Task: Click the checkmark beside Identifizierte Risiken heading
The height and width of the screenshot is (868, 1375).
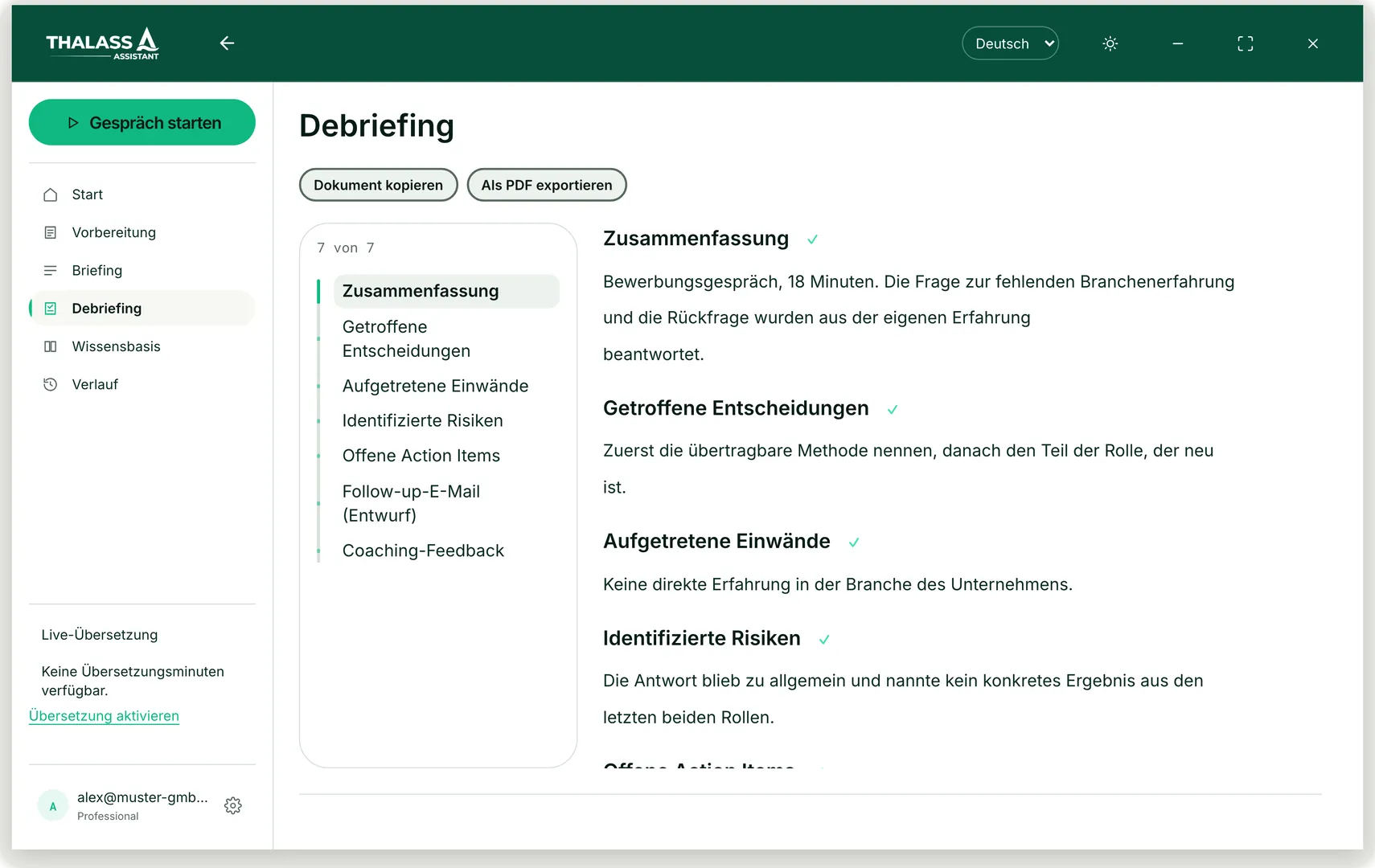Action: click(x=824, y=640)
